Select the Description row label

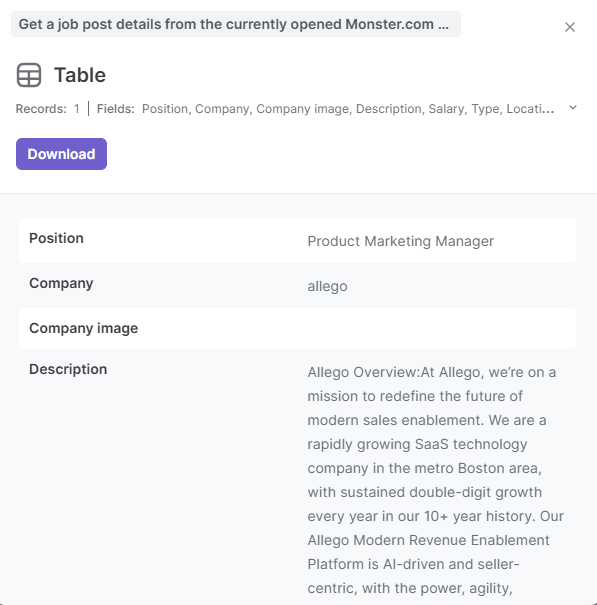coord(68,369)
